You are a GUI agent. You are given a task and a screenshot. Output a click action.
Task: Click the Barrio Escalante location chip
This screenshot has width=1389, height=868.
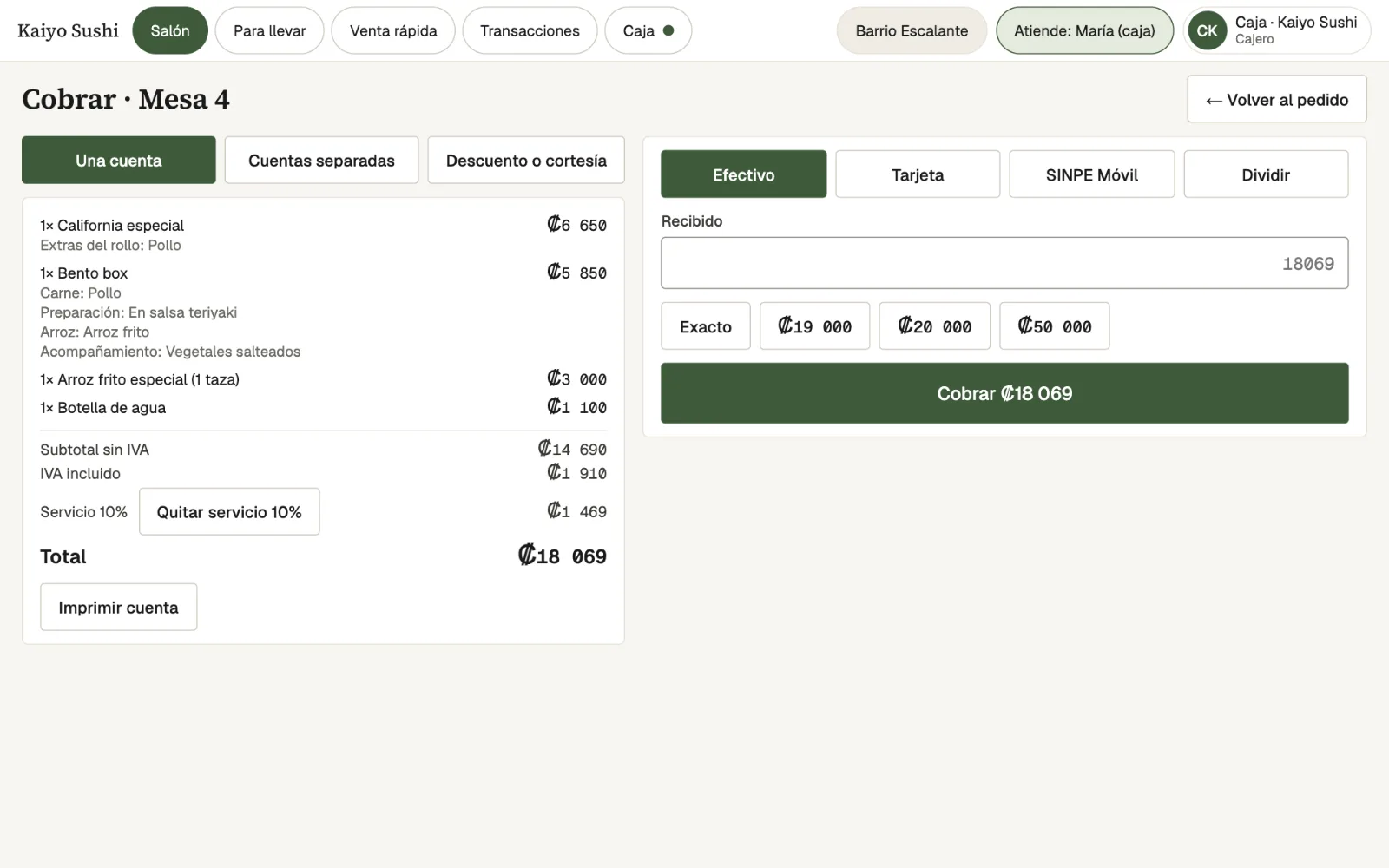coord(912,30)
